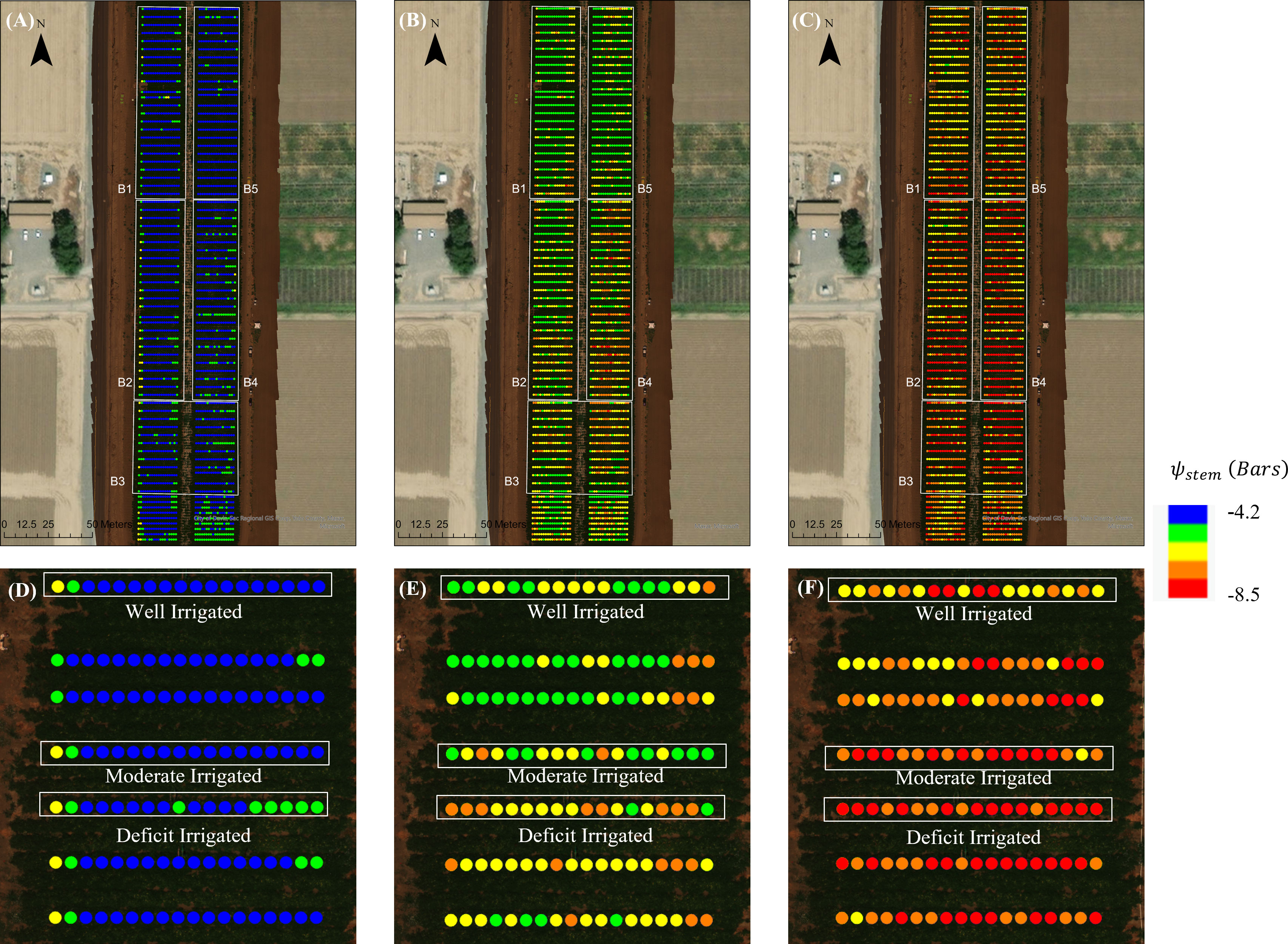
Task: Click the -8.5 legend value
Action: click(x=1243, y=595)
